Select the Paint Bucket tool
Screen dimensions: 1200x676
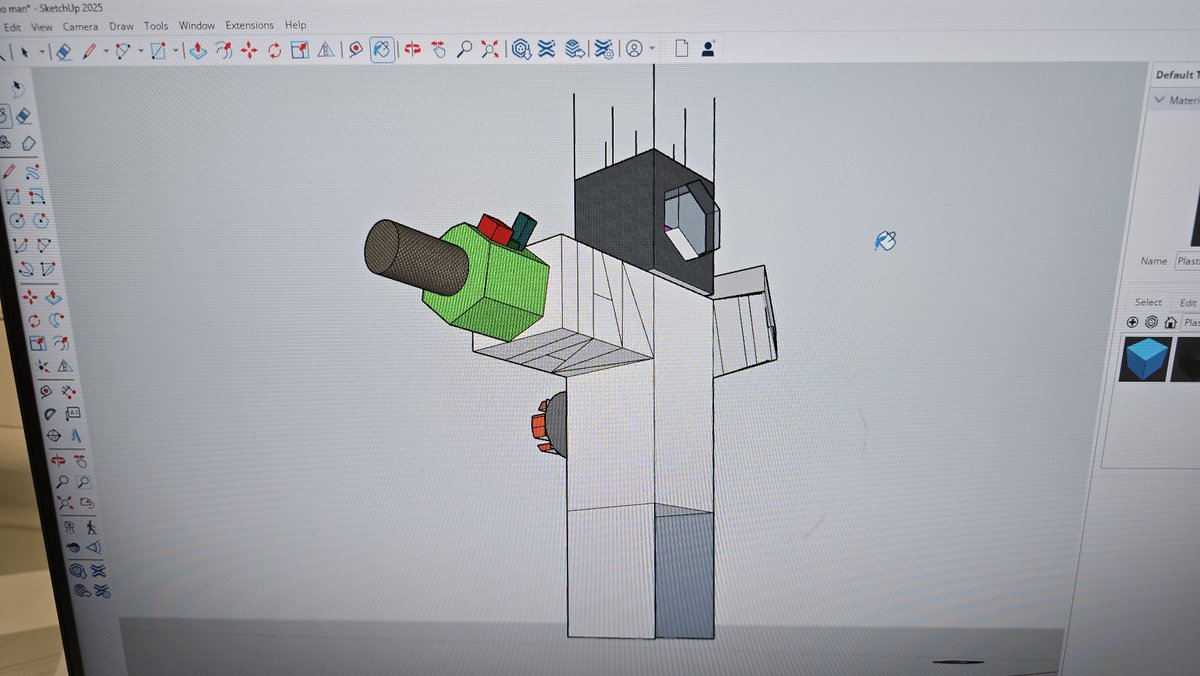tap(354, 48)
